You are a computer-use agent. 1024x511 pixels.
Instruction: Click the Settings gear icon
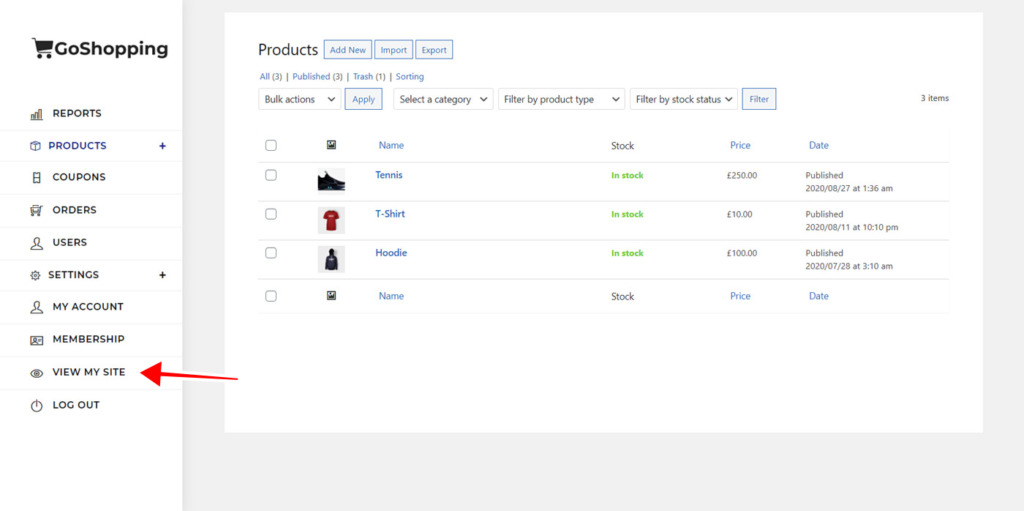pyautogui.click(x=36, y=275)
